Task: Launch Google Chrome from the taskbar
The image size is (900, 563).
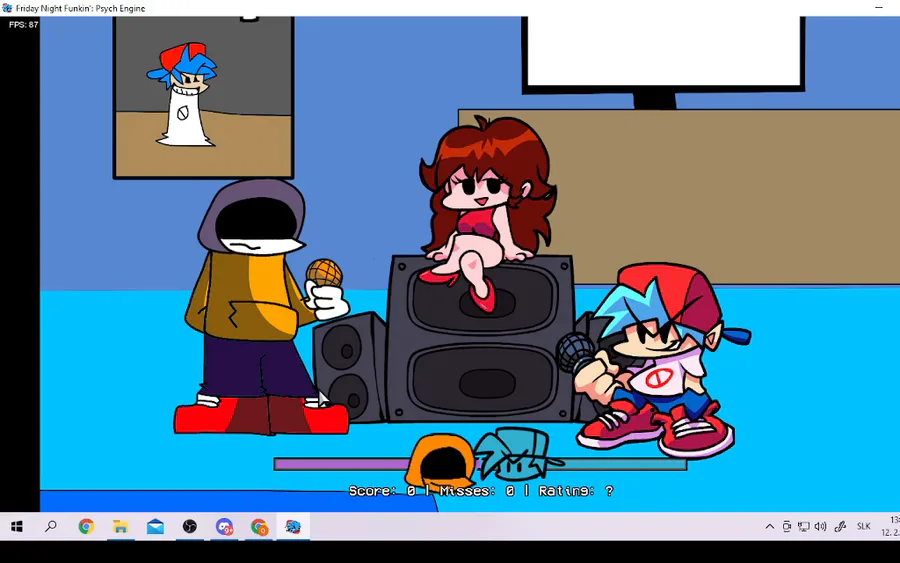Action: [86, 526]
